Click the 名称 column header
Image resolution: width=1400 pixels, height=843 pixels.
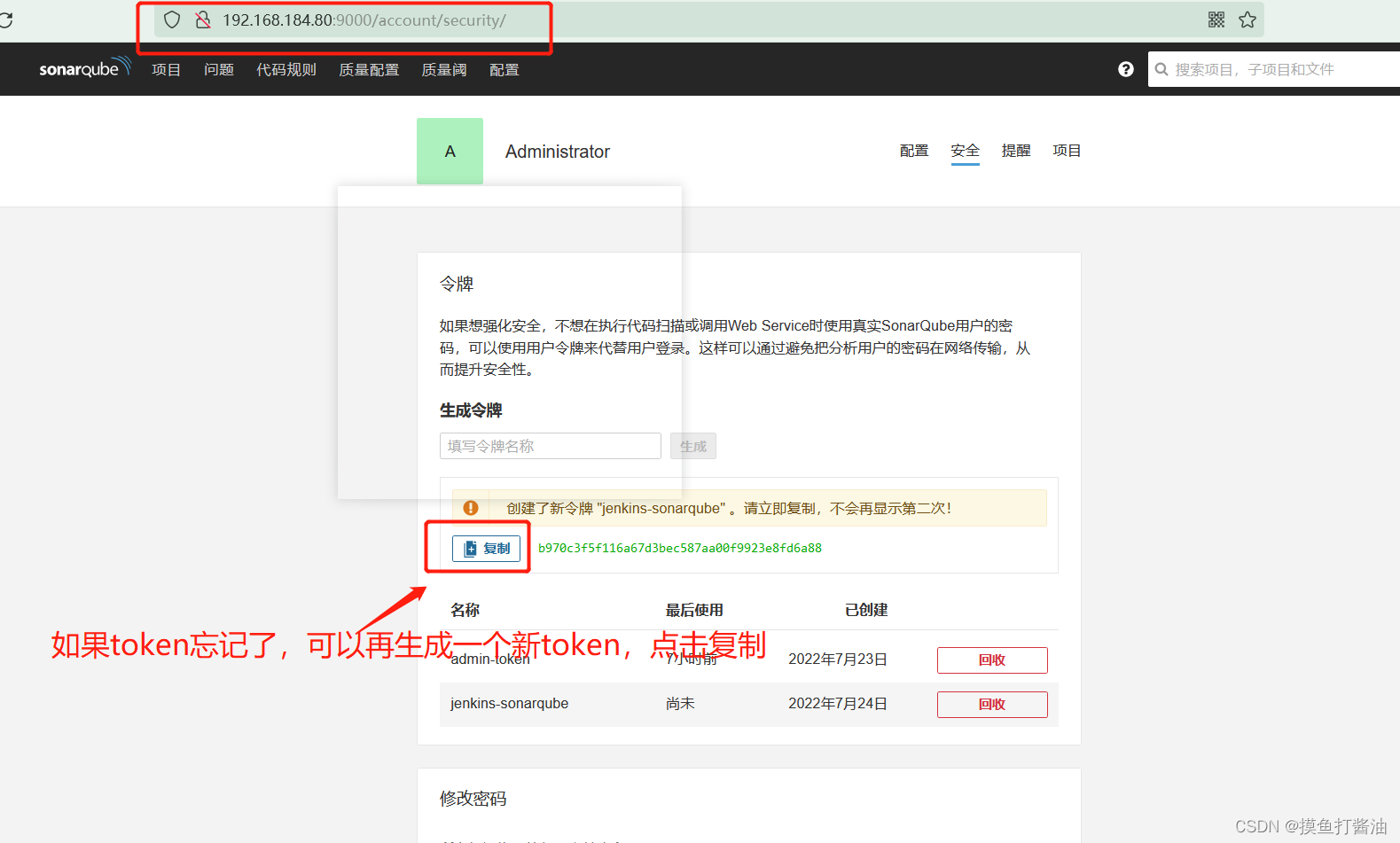tap(465, 610)
